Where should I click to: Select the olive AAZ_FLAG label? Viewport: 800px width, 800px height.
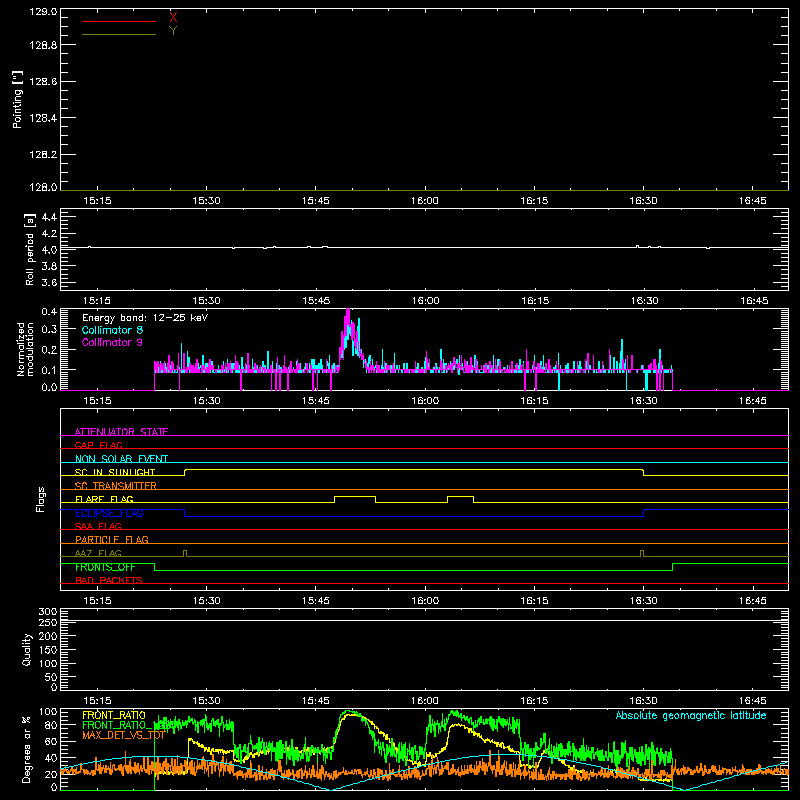click(98, 553)
